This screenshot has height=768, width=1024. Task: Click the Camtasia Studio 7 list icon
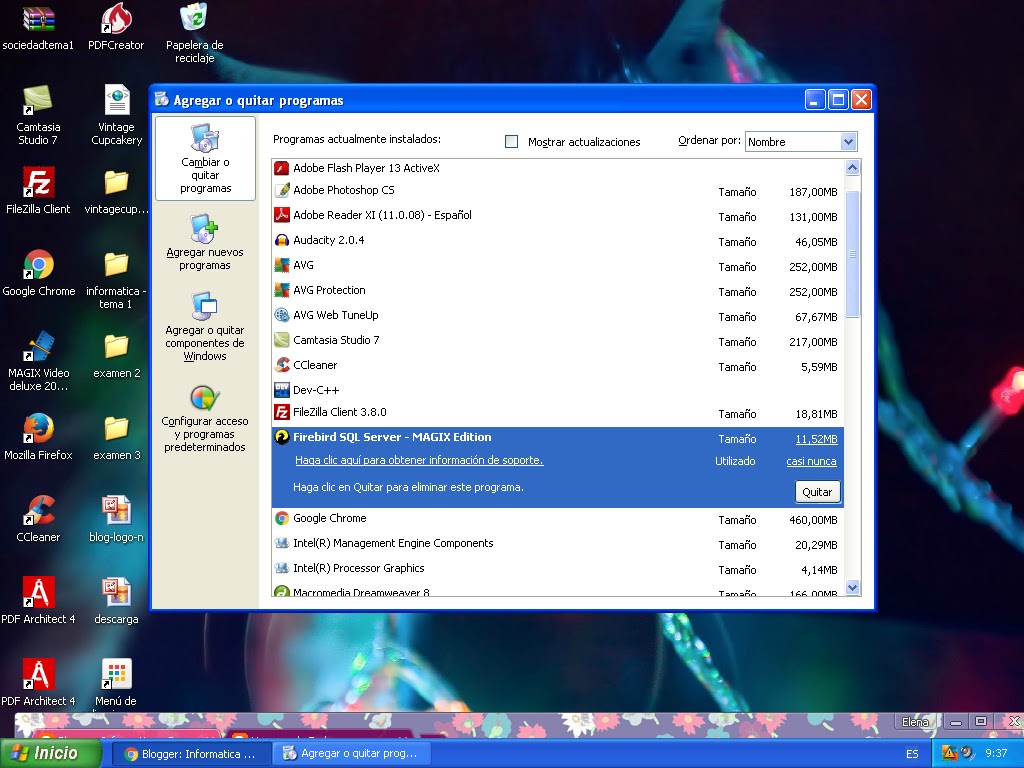click(x=281, y=340)
